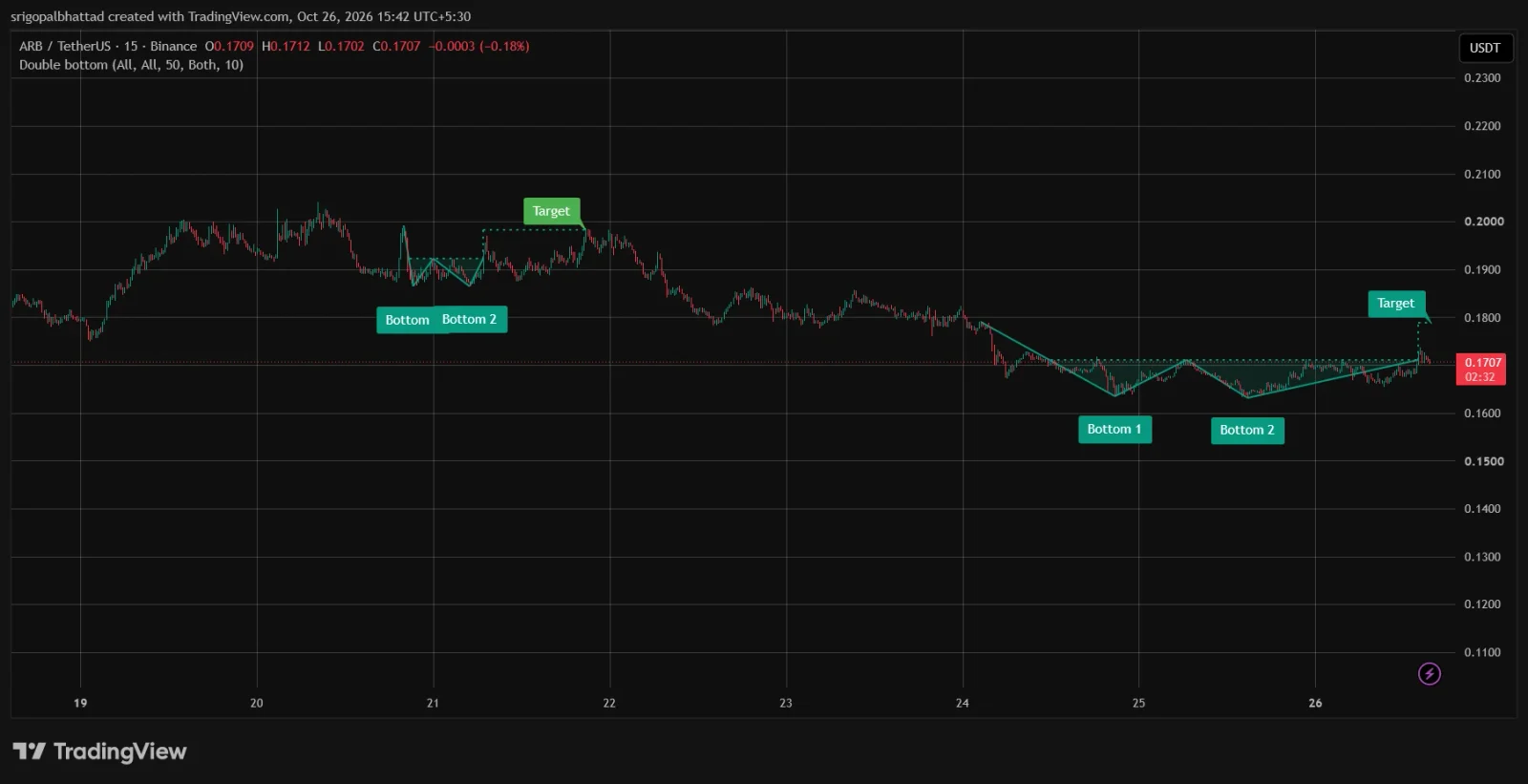Click the 0.2300 price axis label

(1482, 78)
